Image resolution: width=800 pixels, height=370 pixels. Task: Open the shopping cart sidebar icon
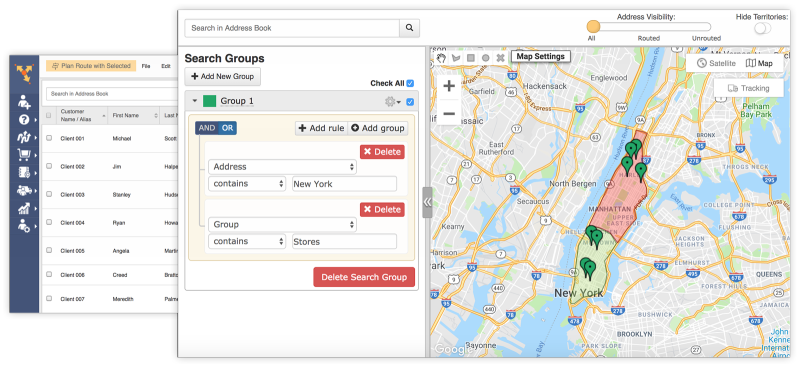[24, 154]
